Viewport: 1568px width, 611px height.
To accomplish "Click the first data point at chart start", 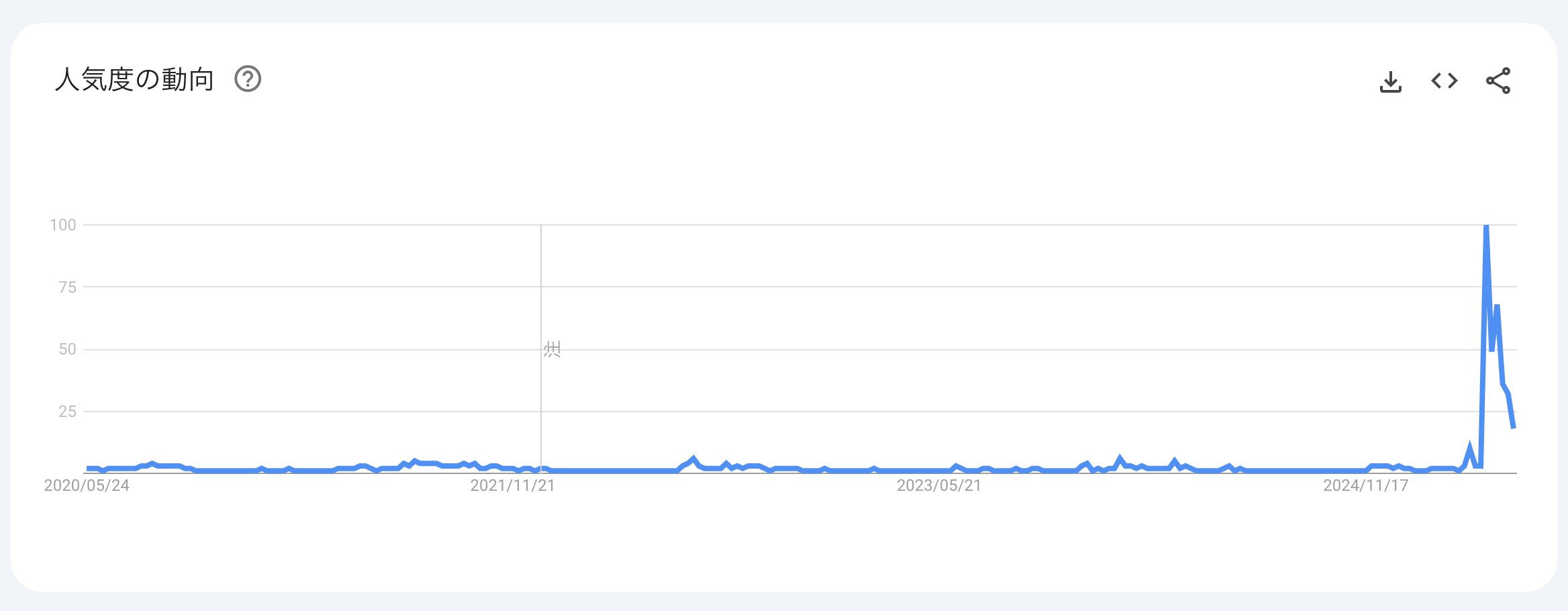I will (x=88, y=468).
